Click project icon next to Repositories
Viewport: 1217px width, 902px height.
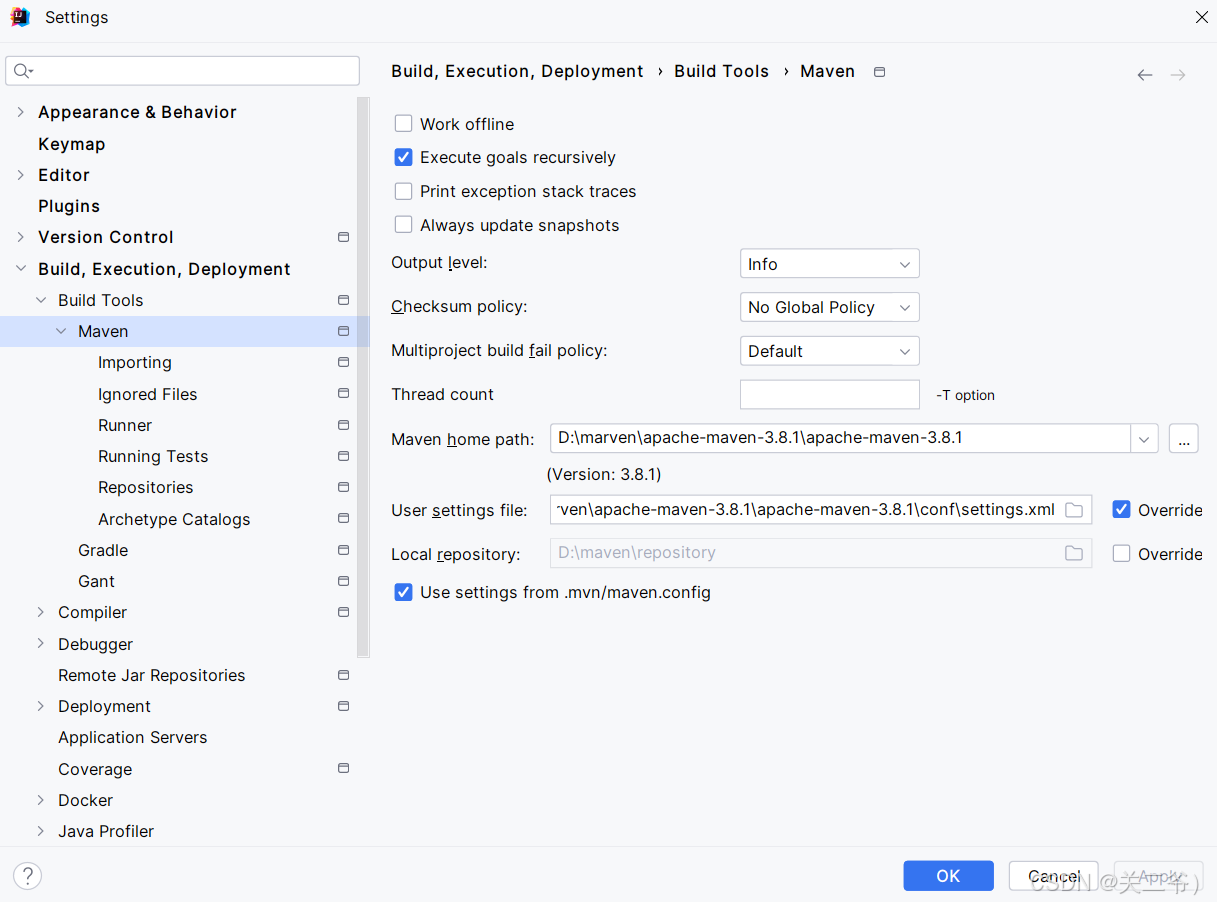tap(344, 487)
